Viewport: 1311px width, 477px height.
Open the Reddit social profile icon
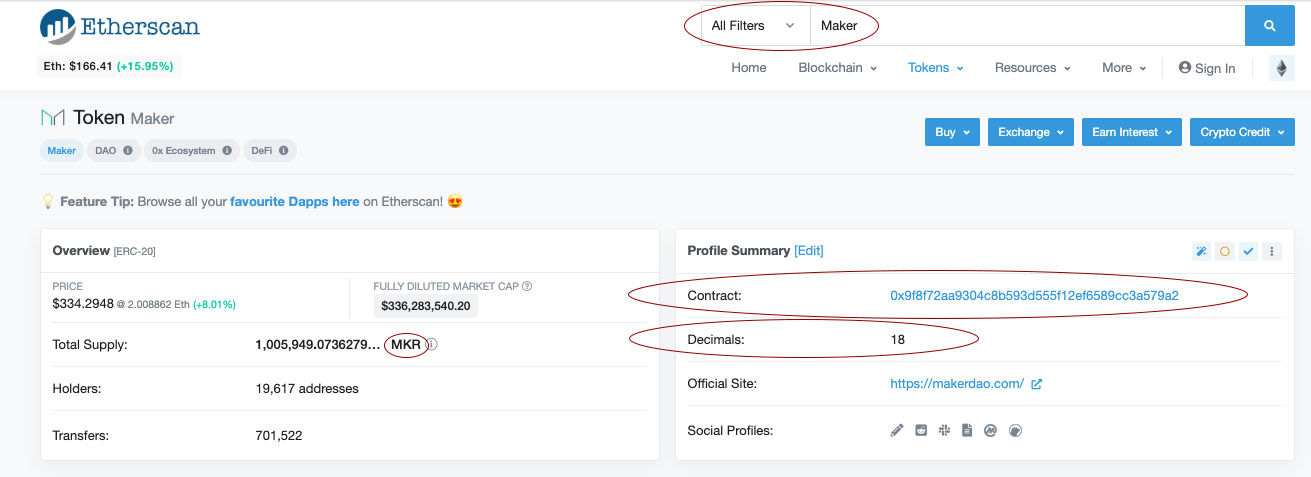[921, 431]
